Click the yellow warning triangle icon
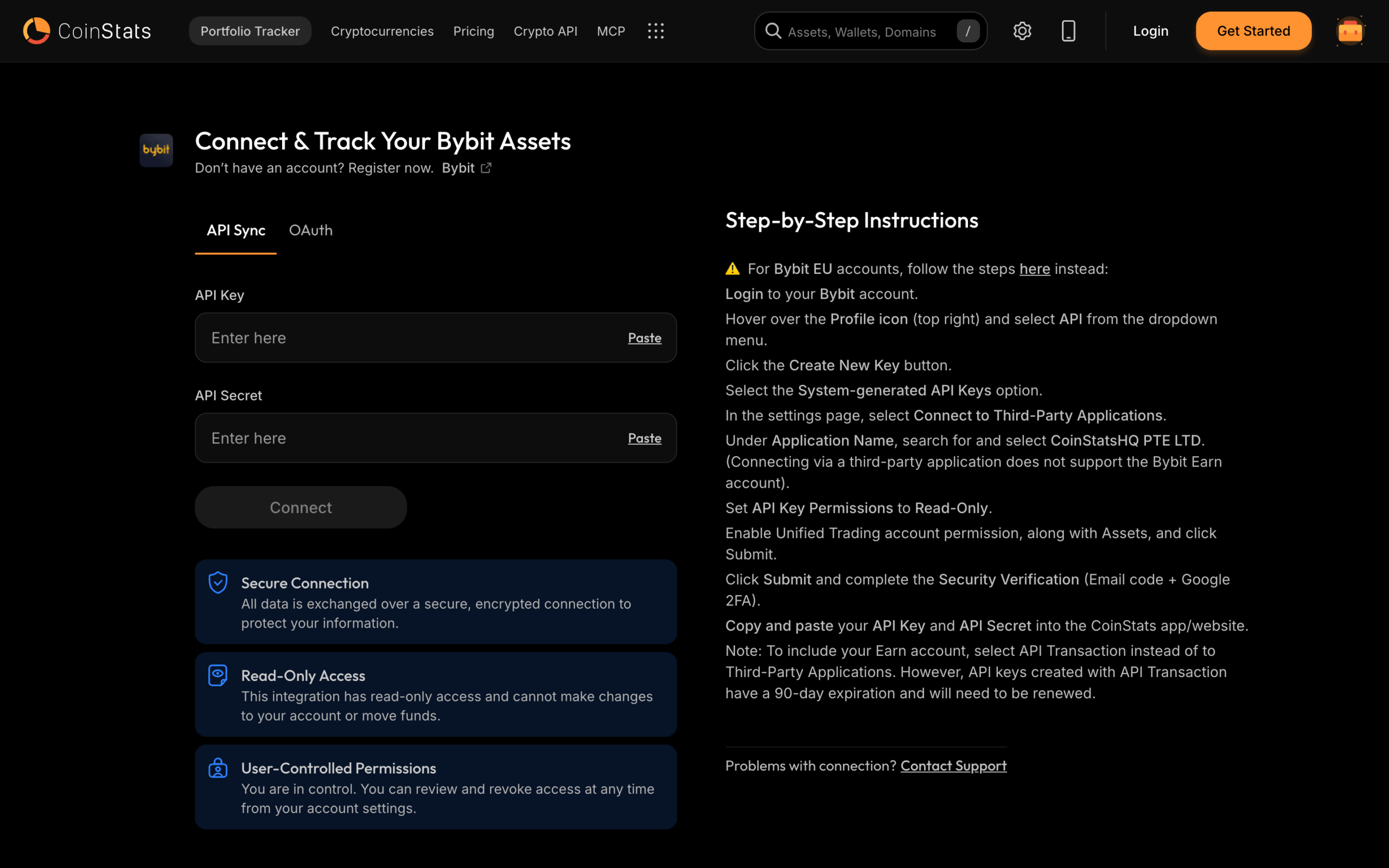This screenshot has height=868, width=1389. coord(732,269)
